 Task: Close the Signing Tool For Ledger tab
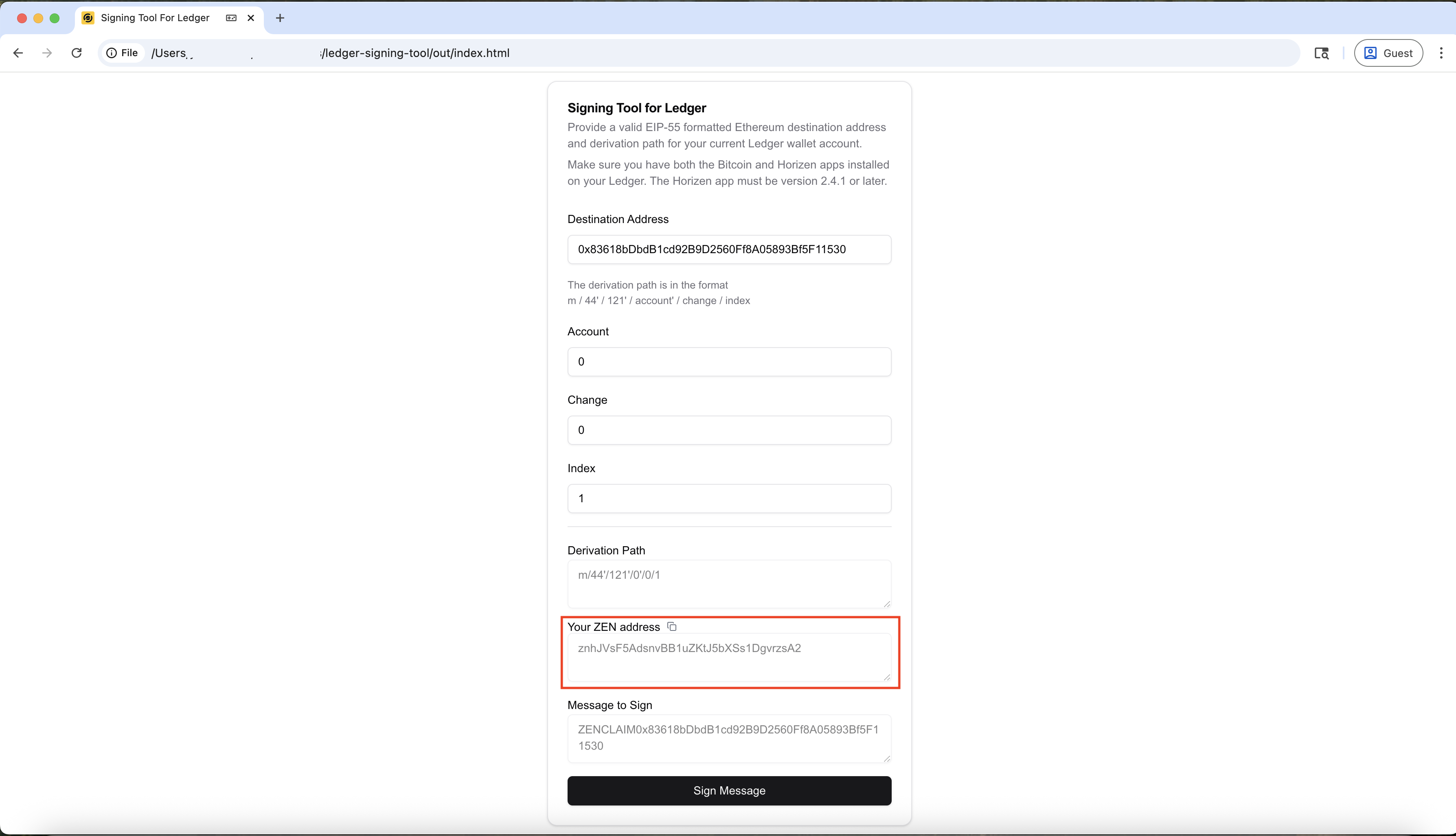[x=250, y=18]
